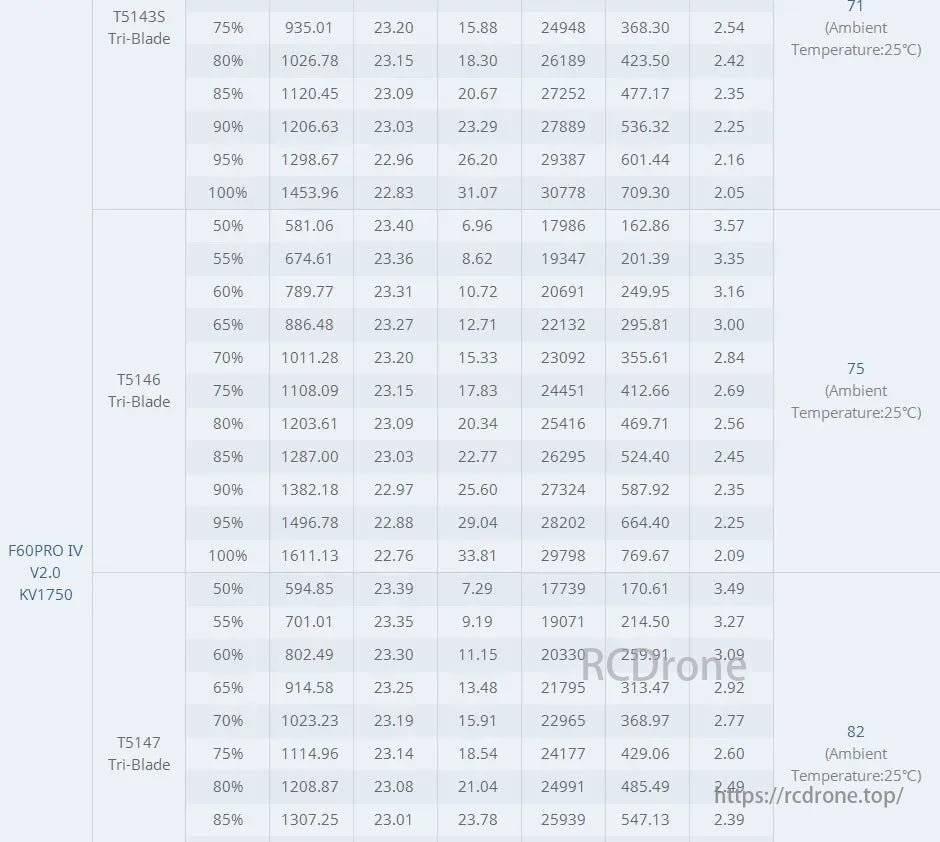The width and height of the screenshot is (940, 842).
Task: Click the RPM value 25939
Action: click(x=563, y=820)
